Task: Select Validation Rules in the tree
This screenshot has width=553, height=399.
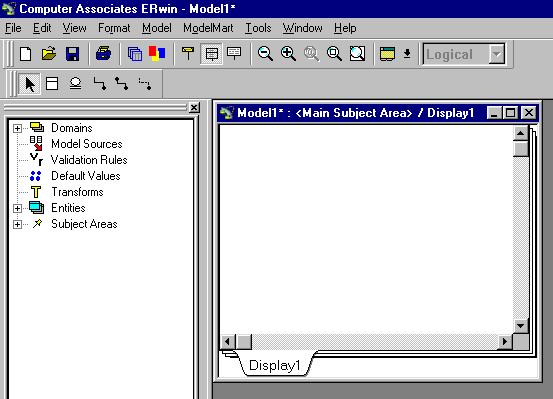Action: [89, 160]
